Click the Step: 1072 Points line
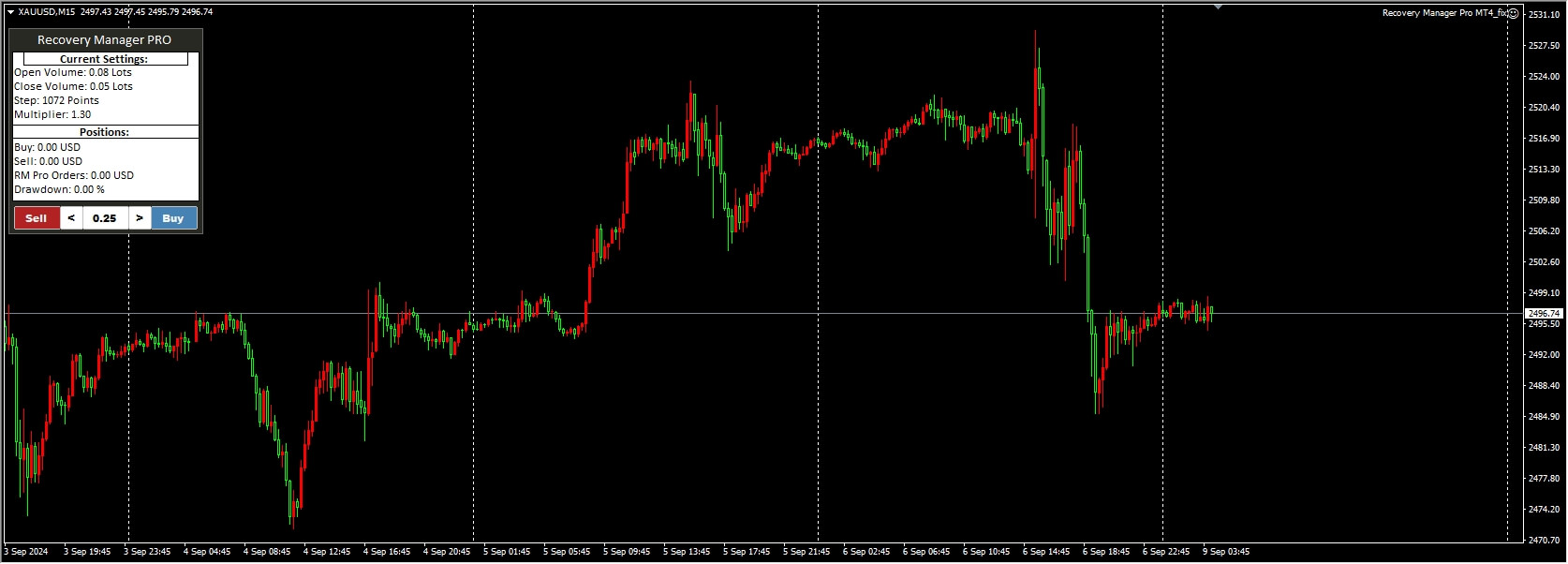1568x564 pixels. tap(56, 100)
